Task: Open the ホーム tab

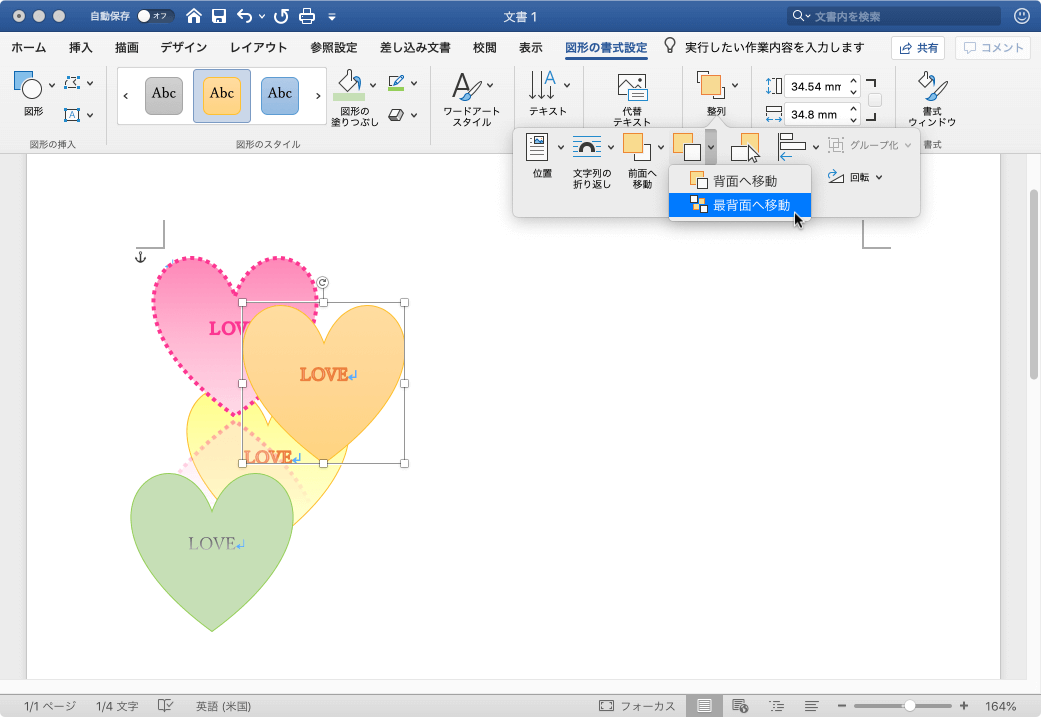Action: pyautogui.click(x=29, y=48)
